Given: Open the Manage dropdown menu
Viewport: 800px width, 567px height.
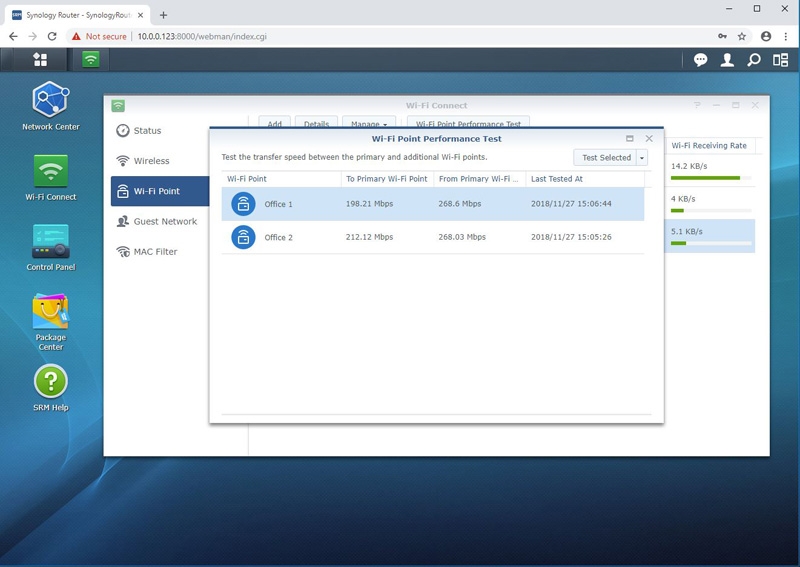Looking at the screenshot, I should pos(367,124).
